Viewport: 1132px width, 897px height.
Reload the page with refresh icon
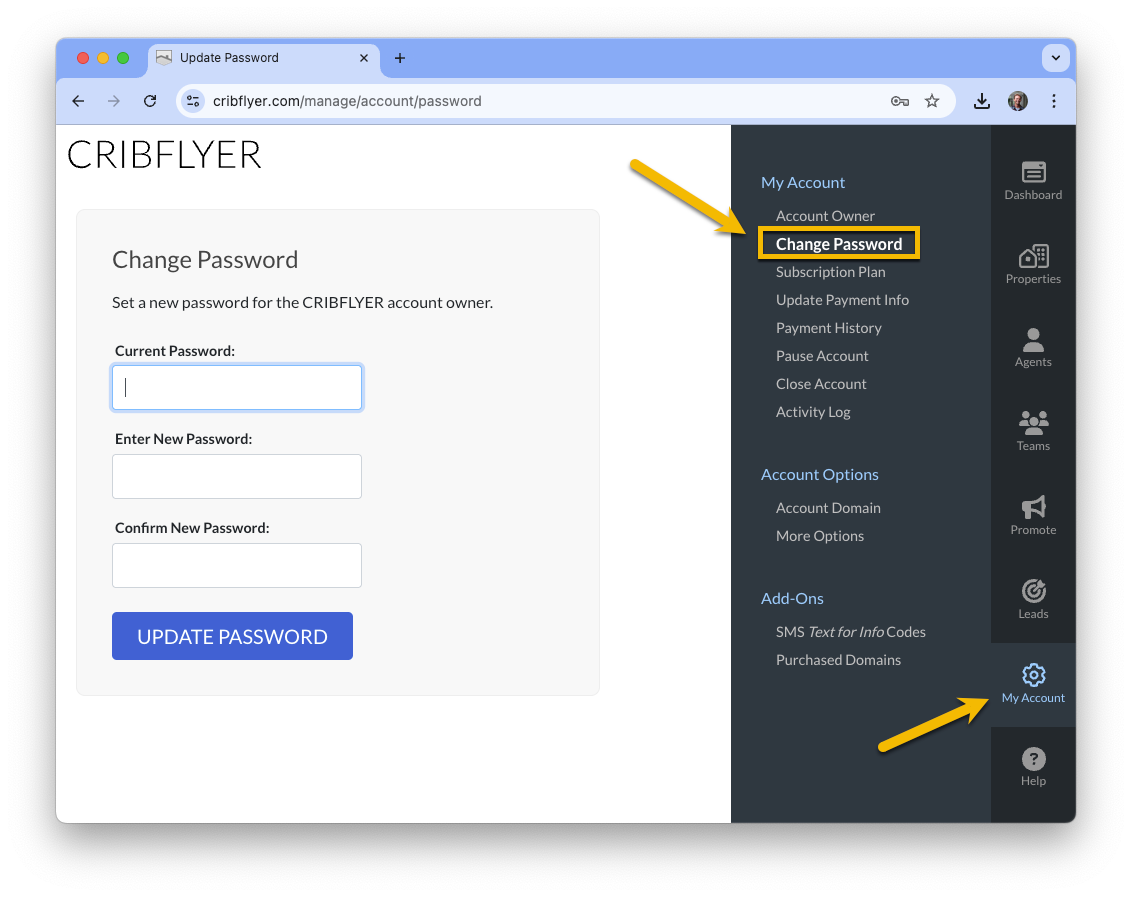[150, 101]
